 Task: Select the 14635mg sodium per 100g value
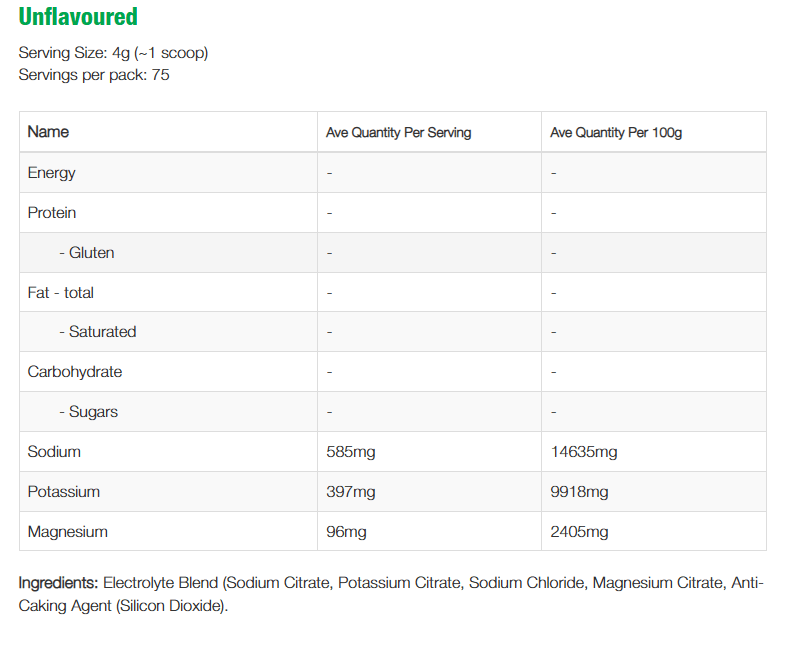tap(584, 452)
